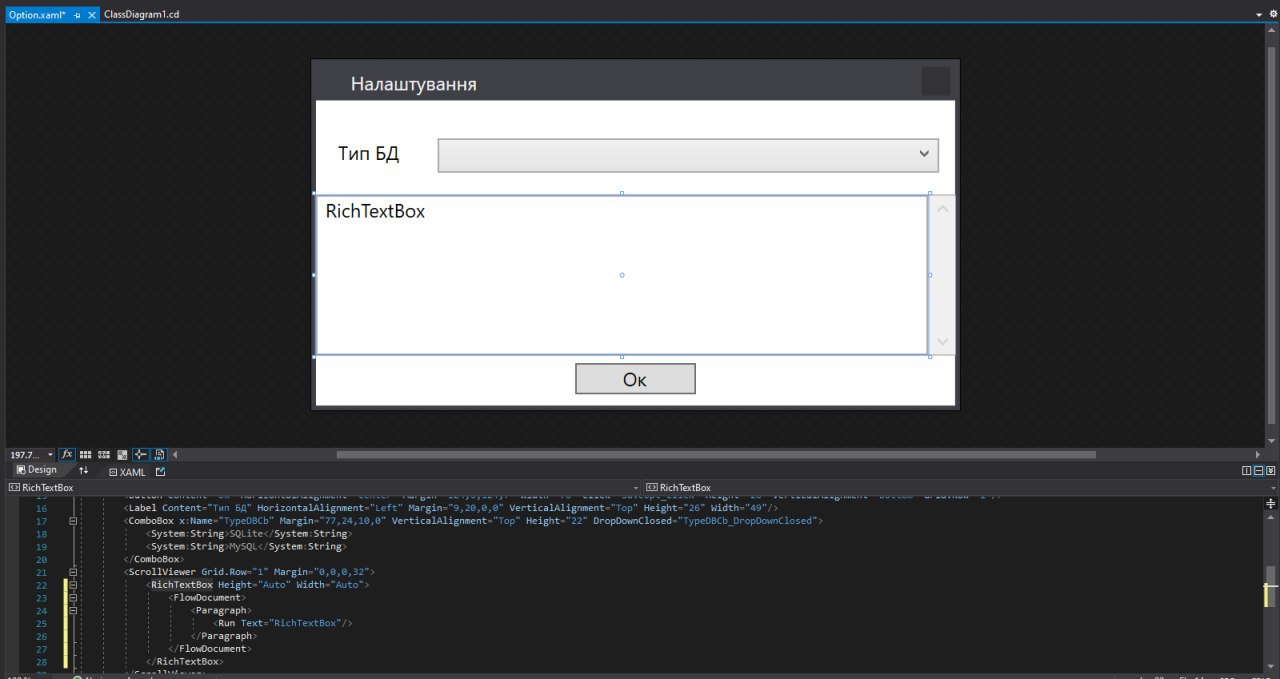Click the Run Text="RichTextBox" code line
Image resolution: width=1280 pixels, height=679 pixels.
click(283, 623)
